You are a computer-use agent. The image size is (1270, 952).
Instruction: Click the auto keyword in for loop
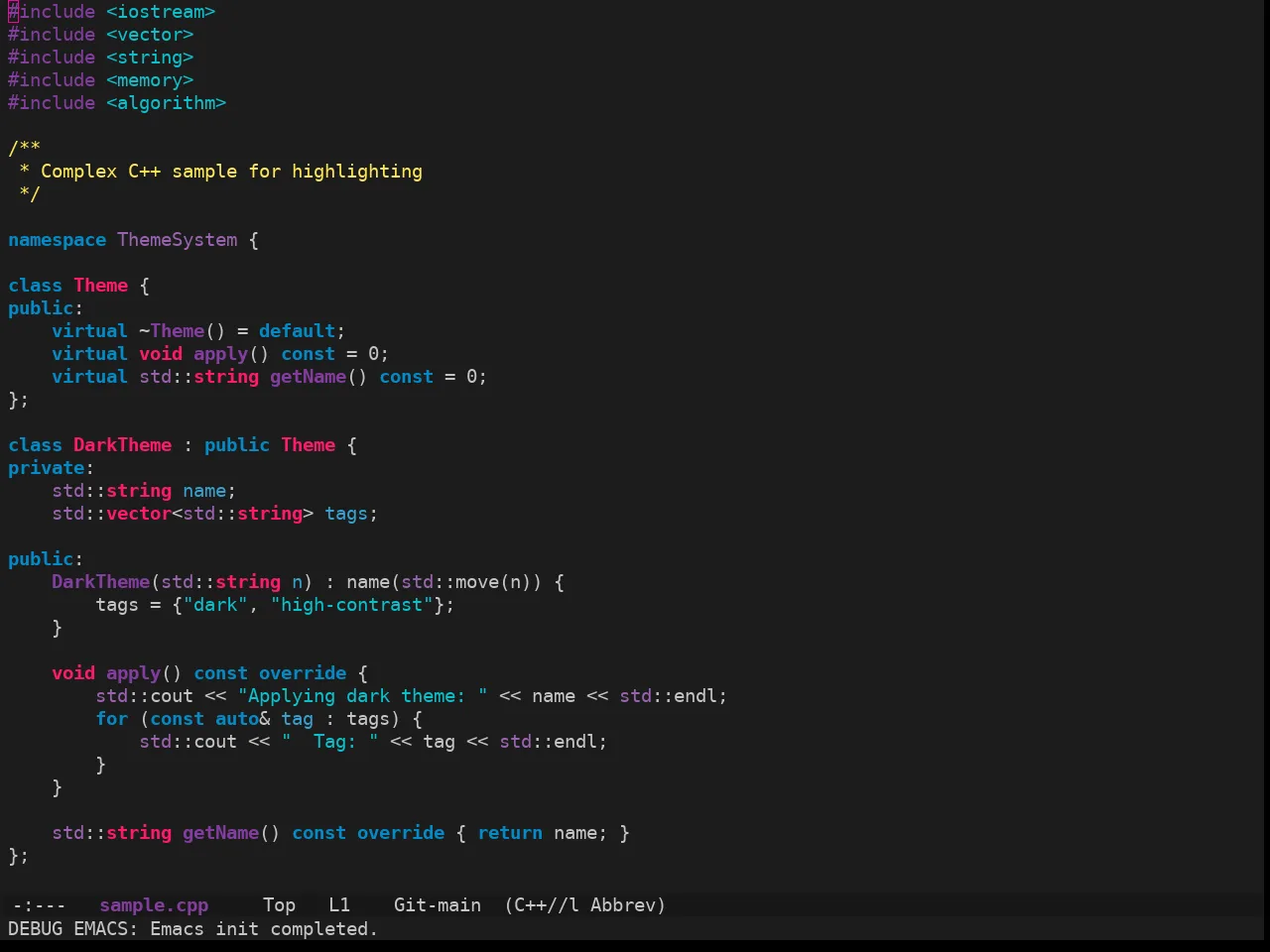pos(237,719)
